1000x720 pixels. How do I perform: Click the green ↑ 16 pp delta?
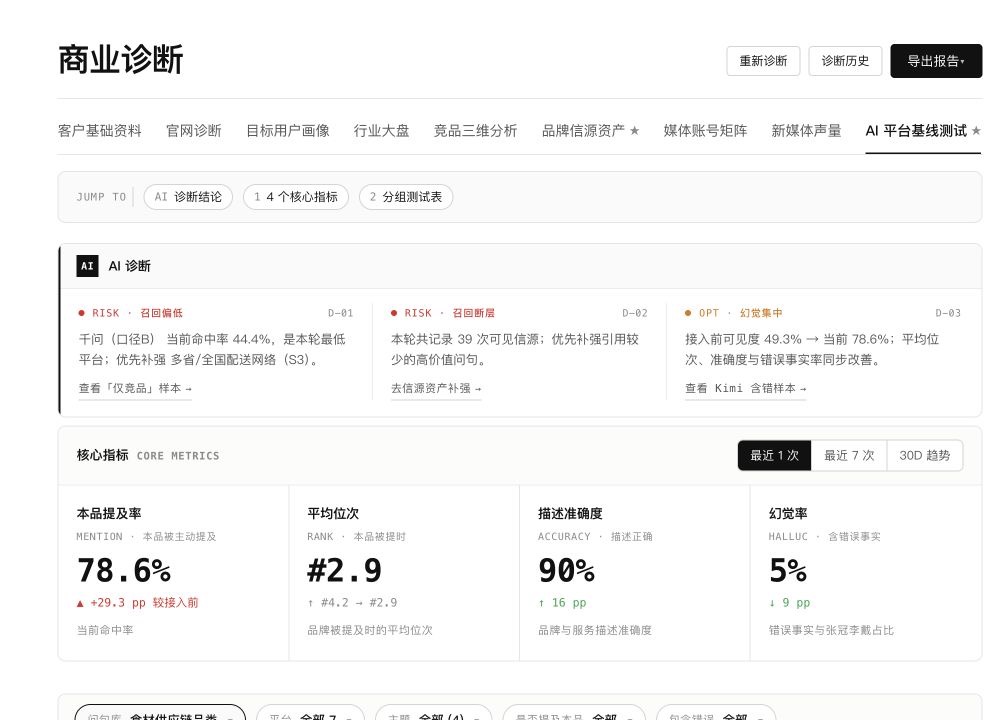(x=562, y=603)
